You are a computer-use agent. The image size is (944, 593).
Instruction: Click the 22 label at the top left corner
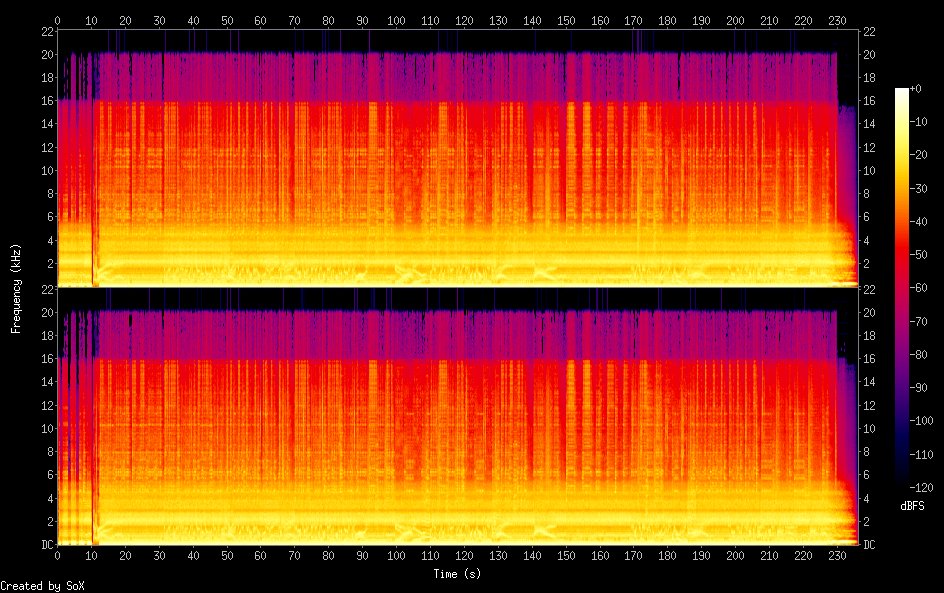click(45, 32)
